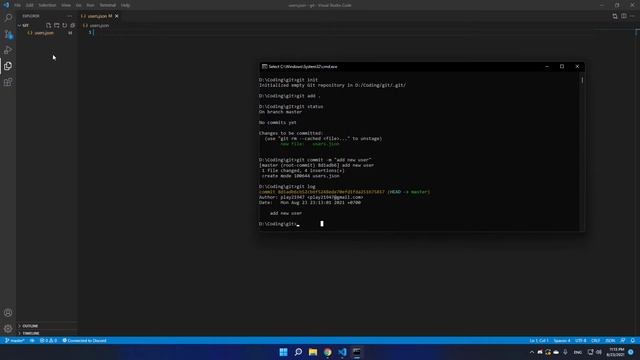This screenshot has width=640, height=360.
Task: Split the editor to the right
Action: (624, 16)
